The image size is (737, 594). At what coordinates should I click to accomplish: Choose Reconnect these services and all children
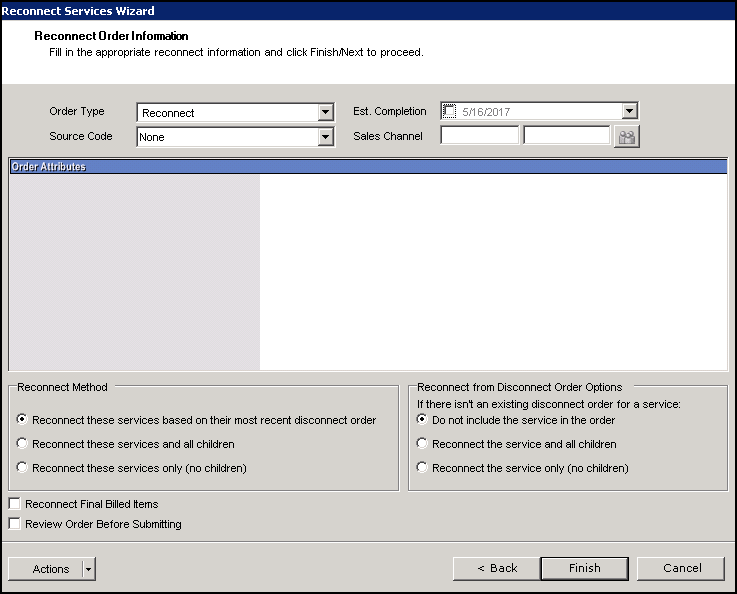tap(23, 444)
